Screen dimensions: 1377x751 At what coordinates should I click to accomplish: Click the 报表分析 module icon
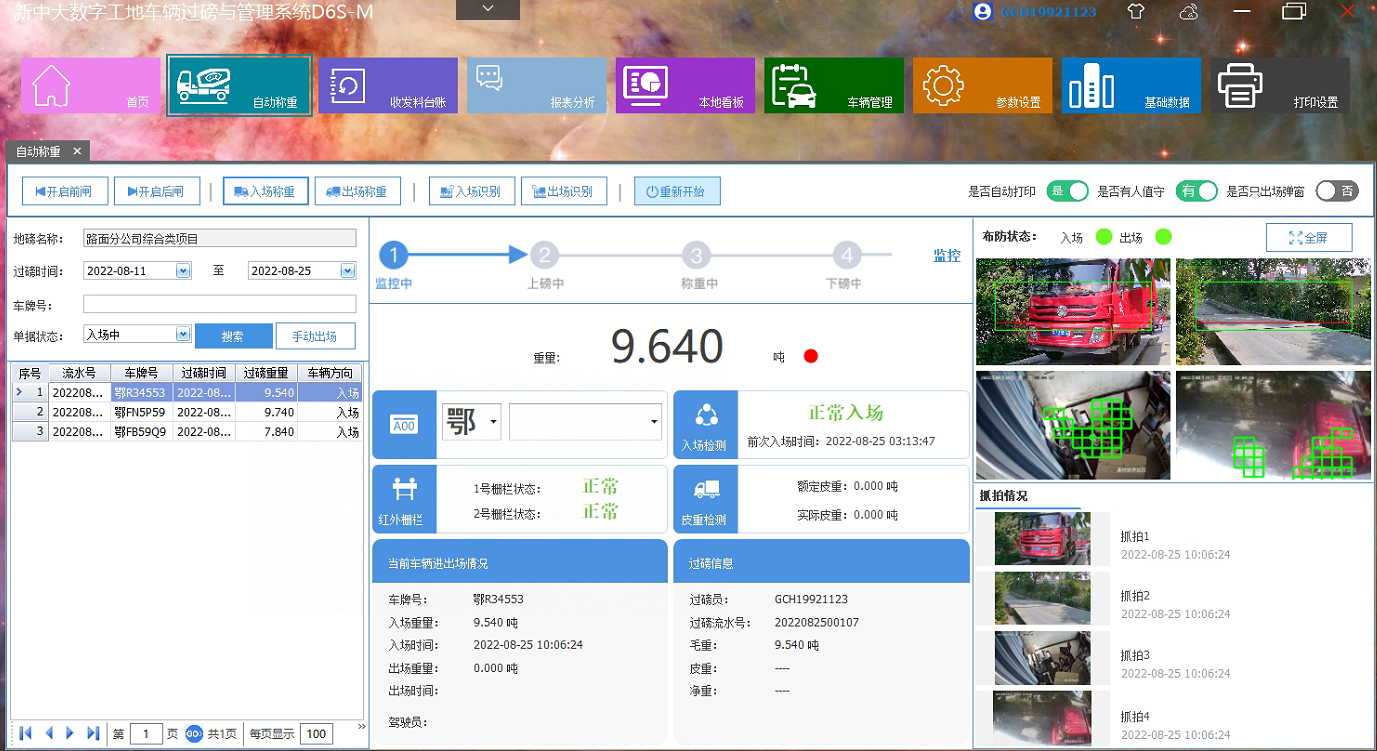point(536,85)
